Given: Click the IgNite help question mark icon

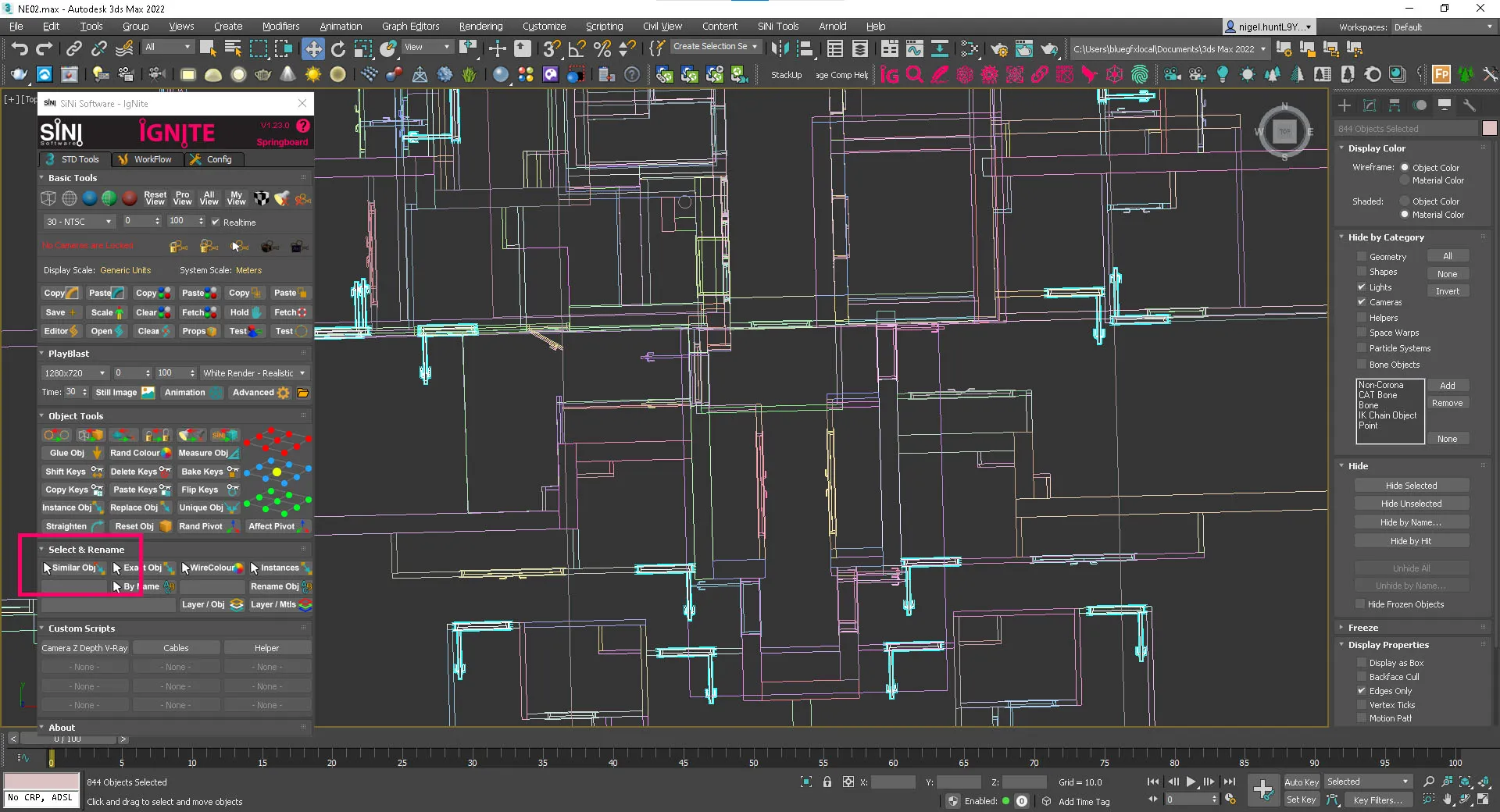Looking at the screenshot, I should 303,125.
